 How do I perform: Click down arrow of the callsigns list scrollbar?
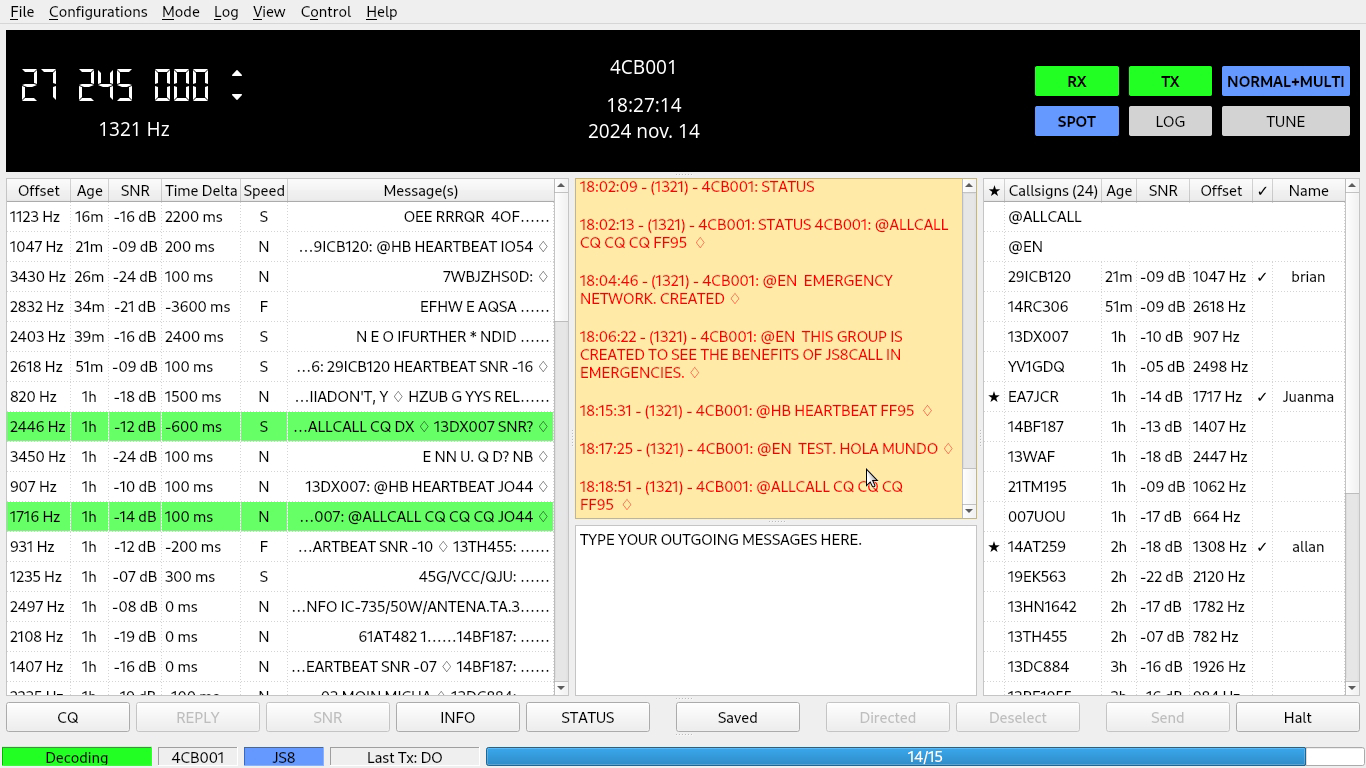1352,688
